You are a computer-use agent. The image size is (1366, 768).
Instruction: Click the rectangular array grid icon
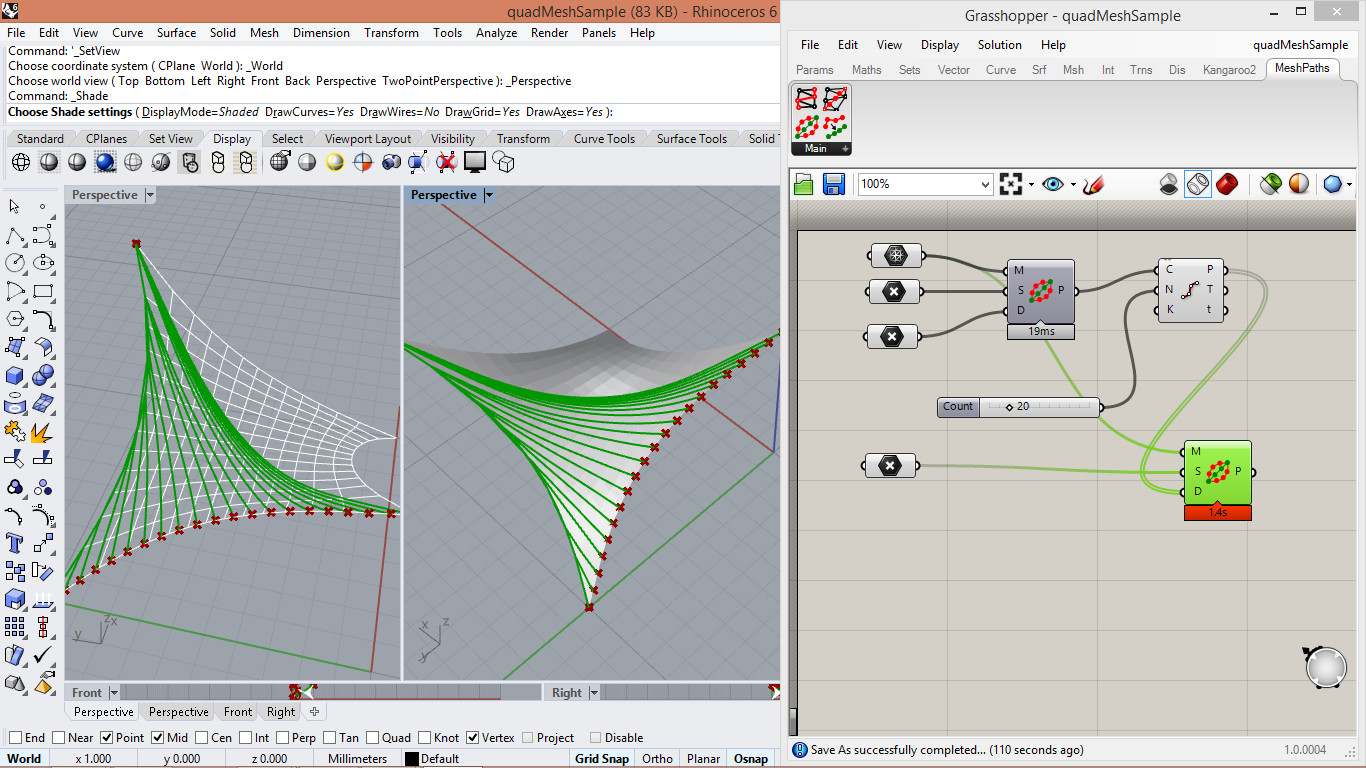[15, 628]
